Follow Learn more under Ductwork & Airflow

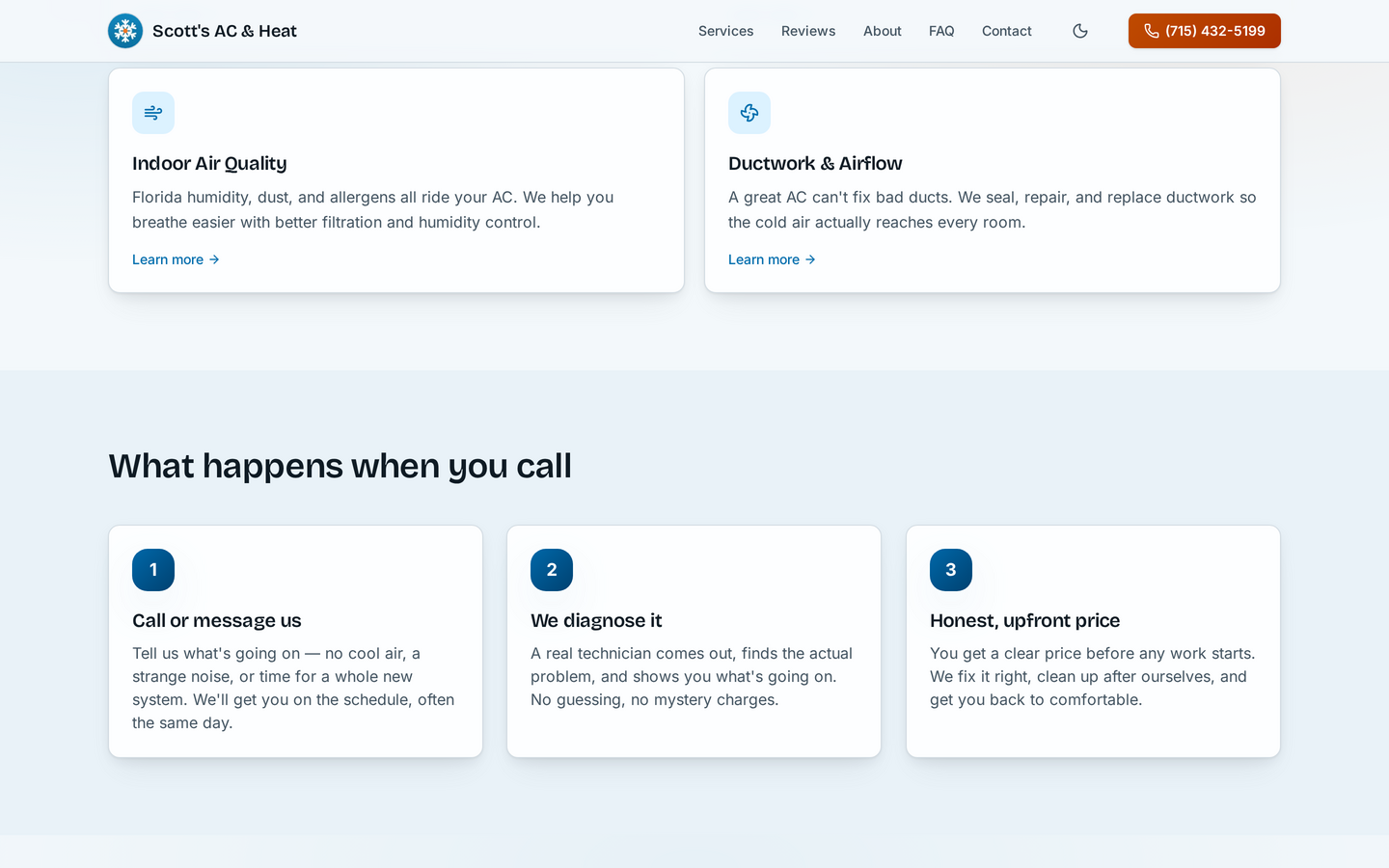[772, 259]
